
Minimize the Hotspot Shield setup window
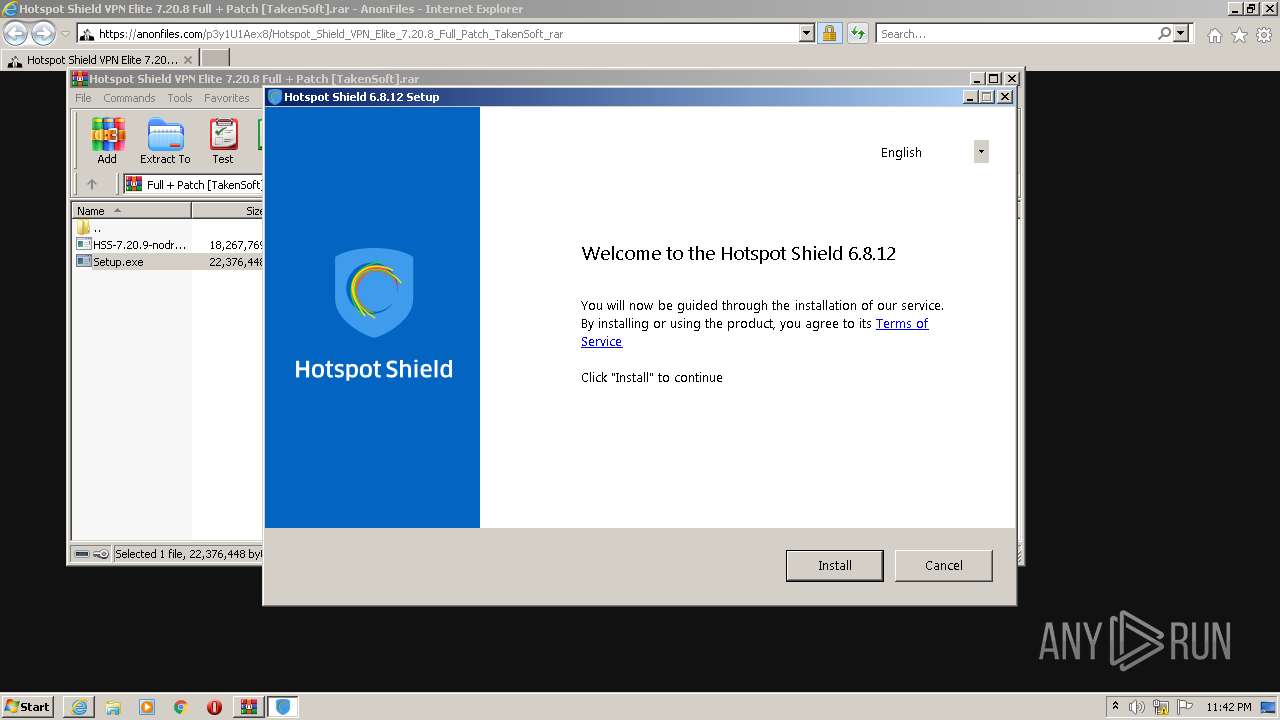click(970, 97)
